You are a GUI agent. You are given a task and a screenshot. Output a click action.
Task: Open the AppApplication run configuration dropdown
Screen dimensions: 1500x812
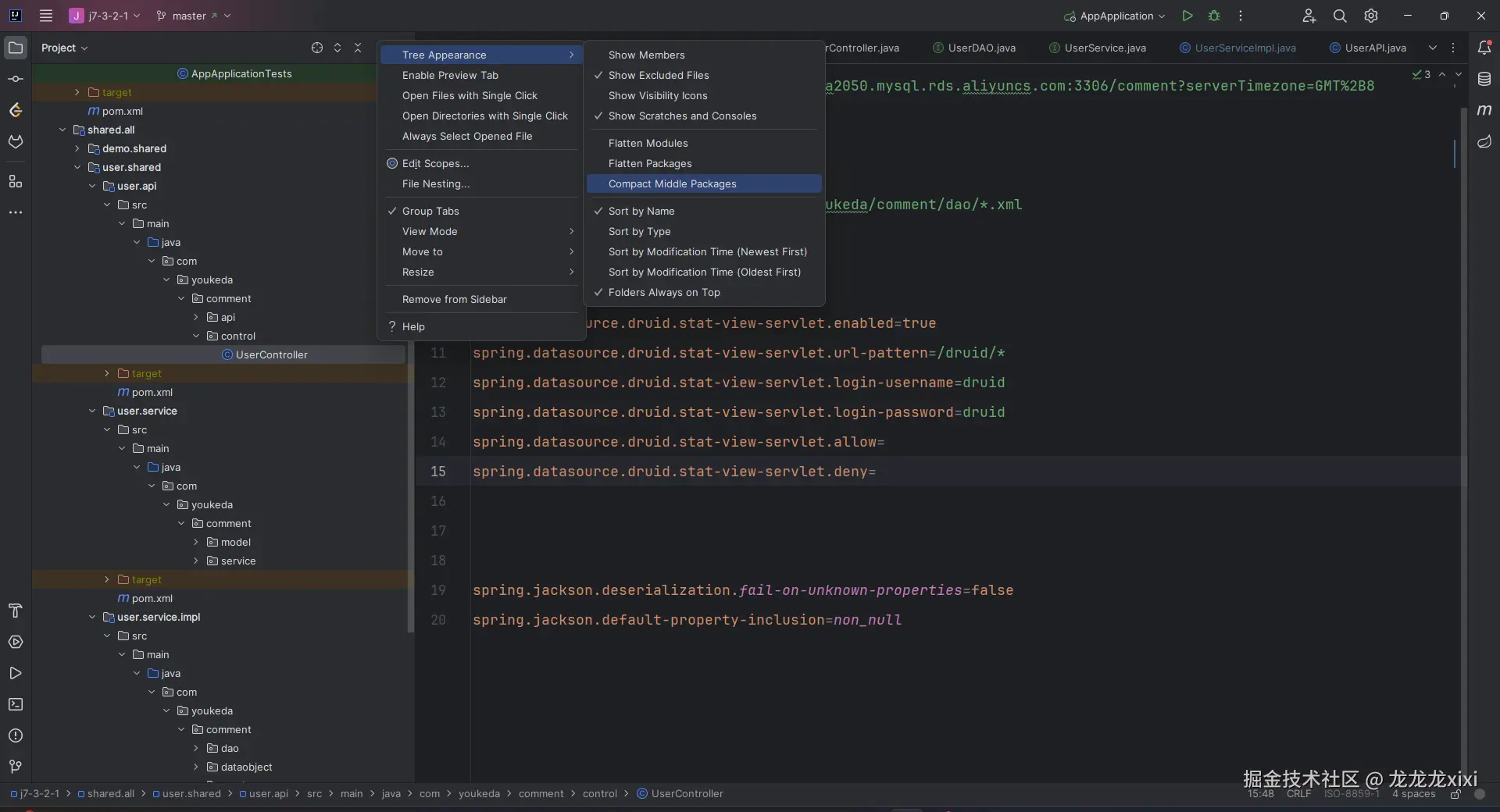tap(1116, 16)
